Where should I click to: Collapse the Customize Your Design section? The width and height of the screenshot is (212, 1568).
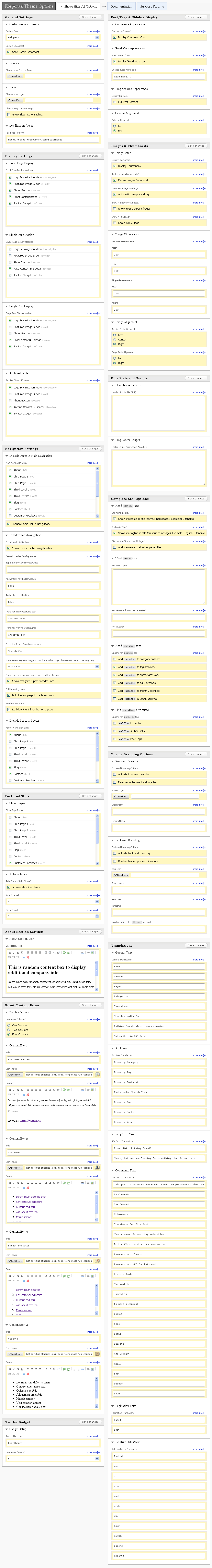pyautogui.click(x=7, y=24)
